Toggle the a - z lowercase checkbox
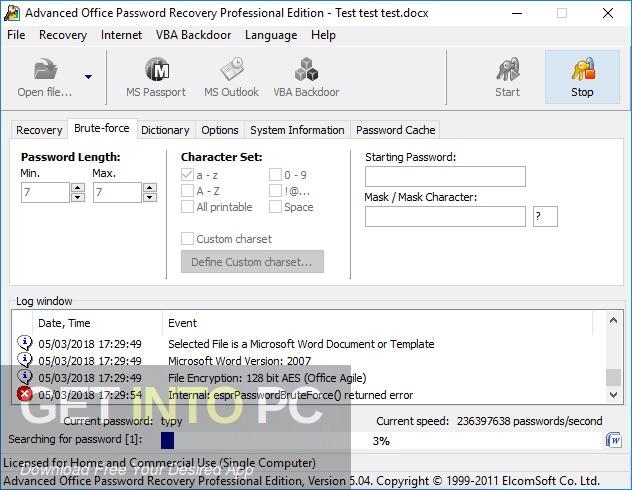Image resolution: width=632 pixels, height=490 pixels. [x=187, y=175]
